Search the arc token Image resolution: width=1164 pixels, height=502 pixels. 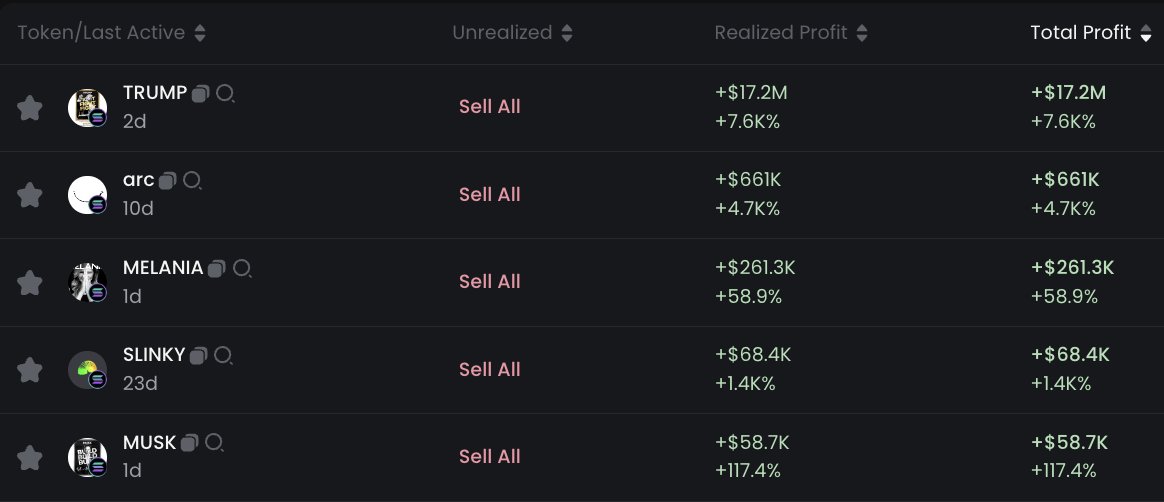coord(192,181)
